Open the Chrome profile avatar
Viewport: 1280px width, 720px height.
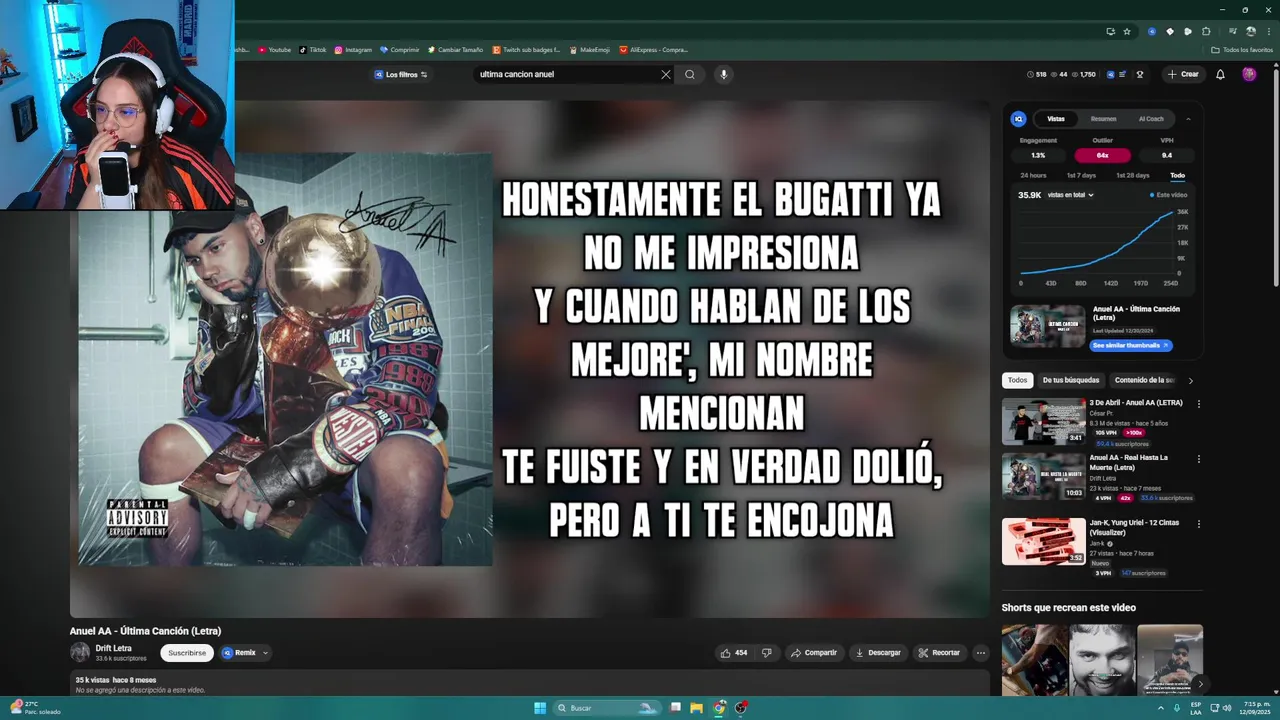(1251, 31)
